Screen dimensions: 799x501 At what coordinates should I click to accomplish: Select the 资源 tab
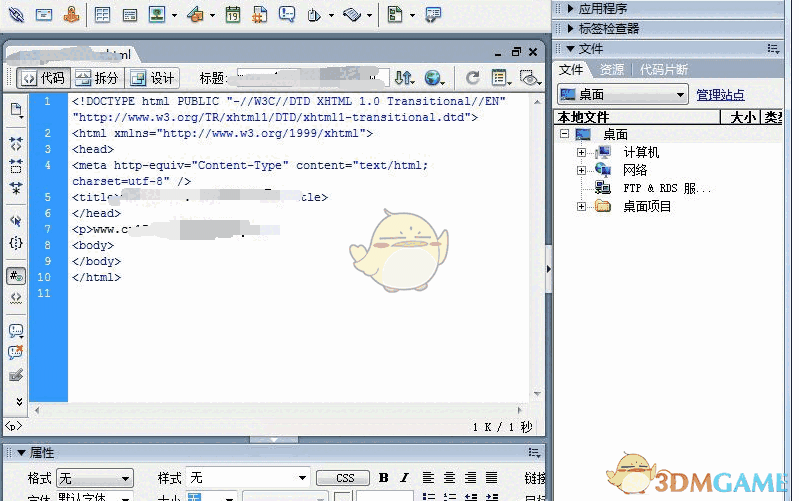(x=611, y=69)
